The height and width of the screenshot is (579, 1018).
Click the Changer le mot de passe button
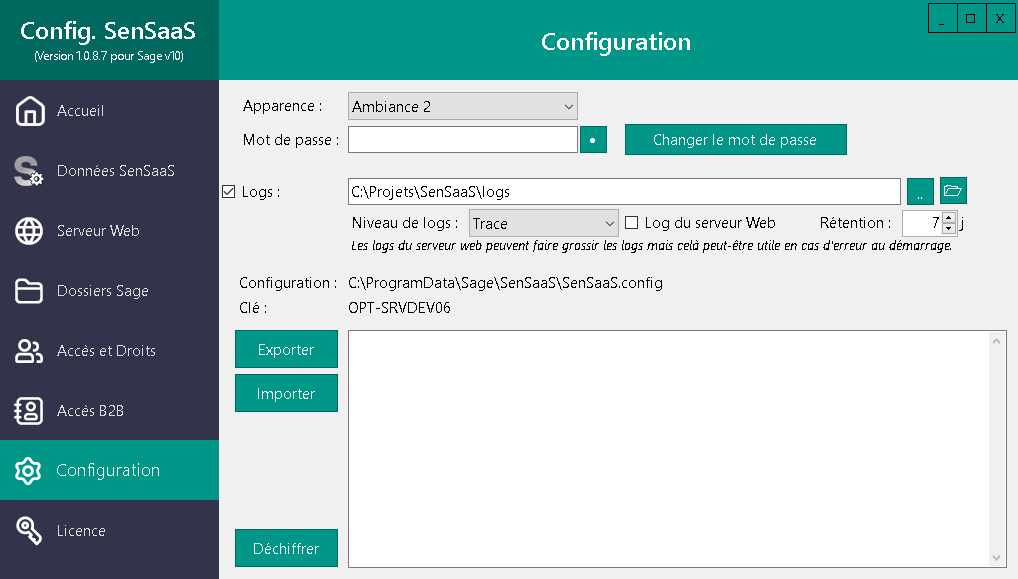[x=735, y=140]
